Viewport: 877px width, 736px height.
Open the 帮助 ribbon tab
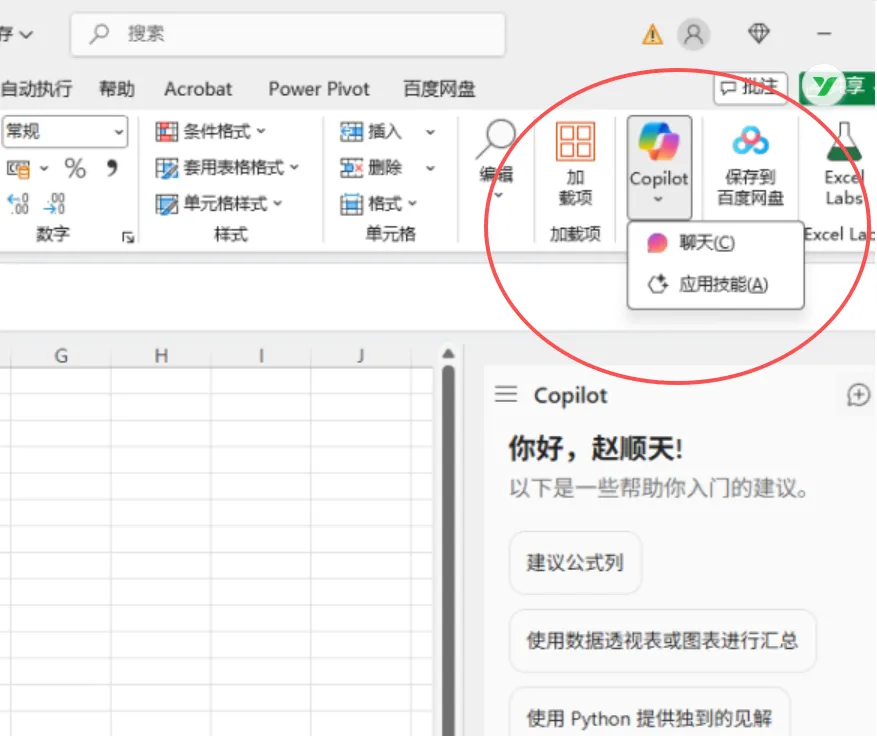[x=117, y=89]
